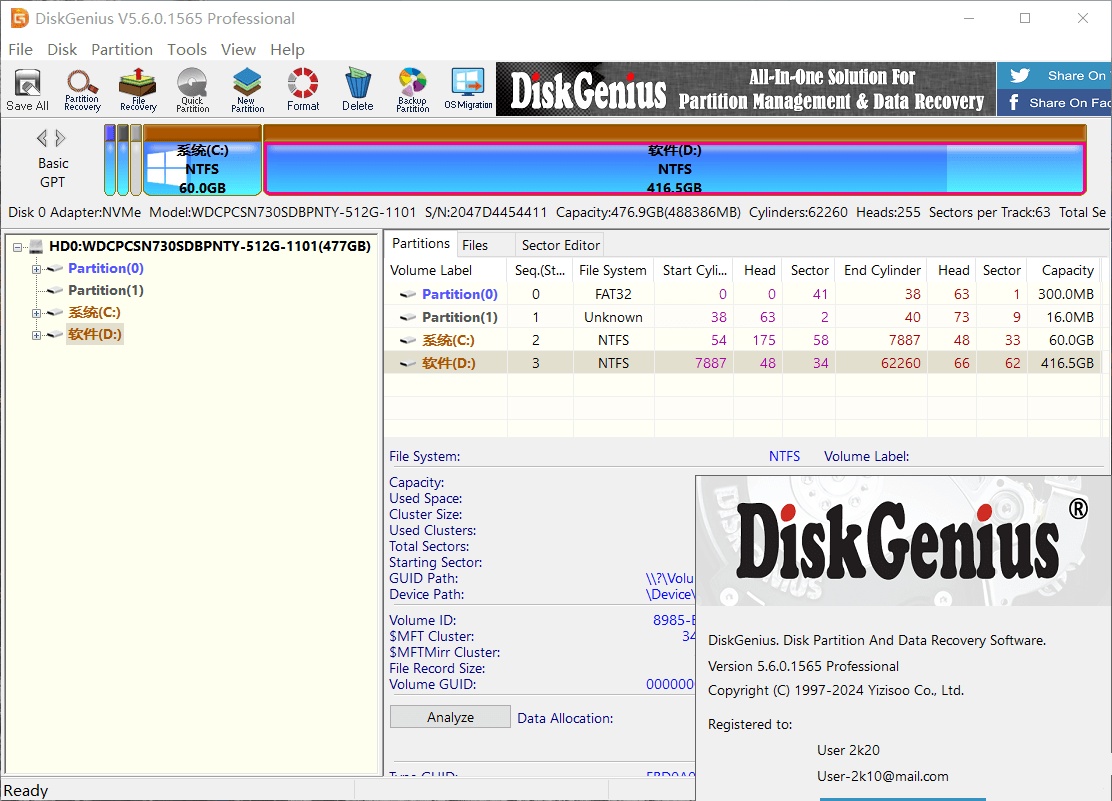
Task: Open the Tools menu
Action: [187, 50]
